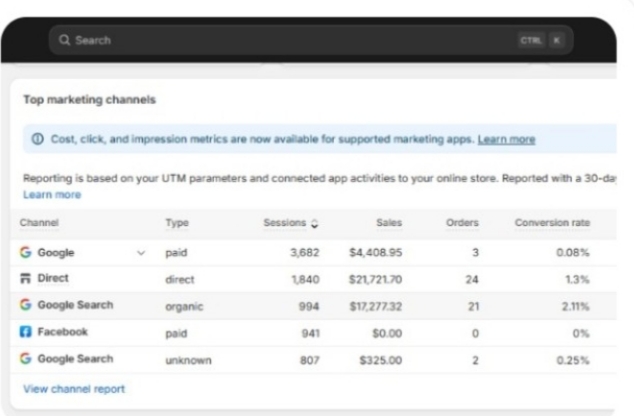
Task: Click the $21,721.70 sales value
Action: pyautogui.click(x=376, y=279)
